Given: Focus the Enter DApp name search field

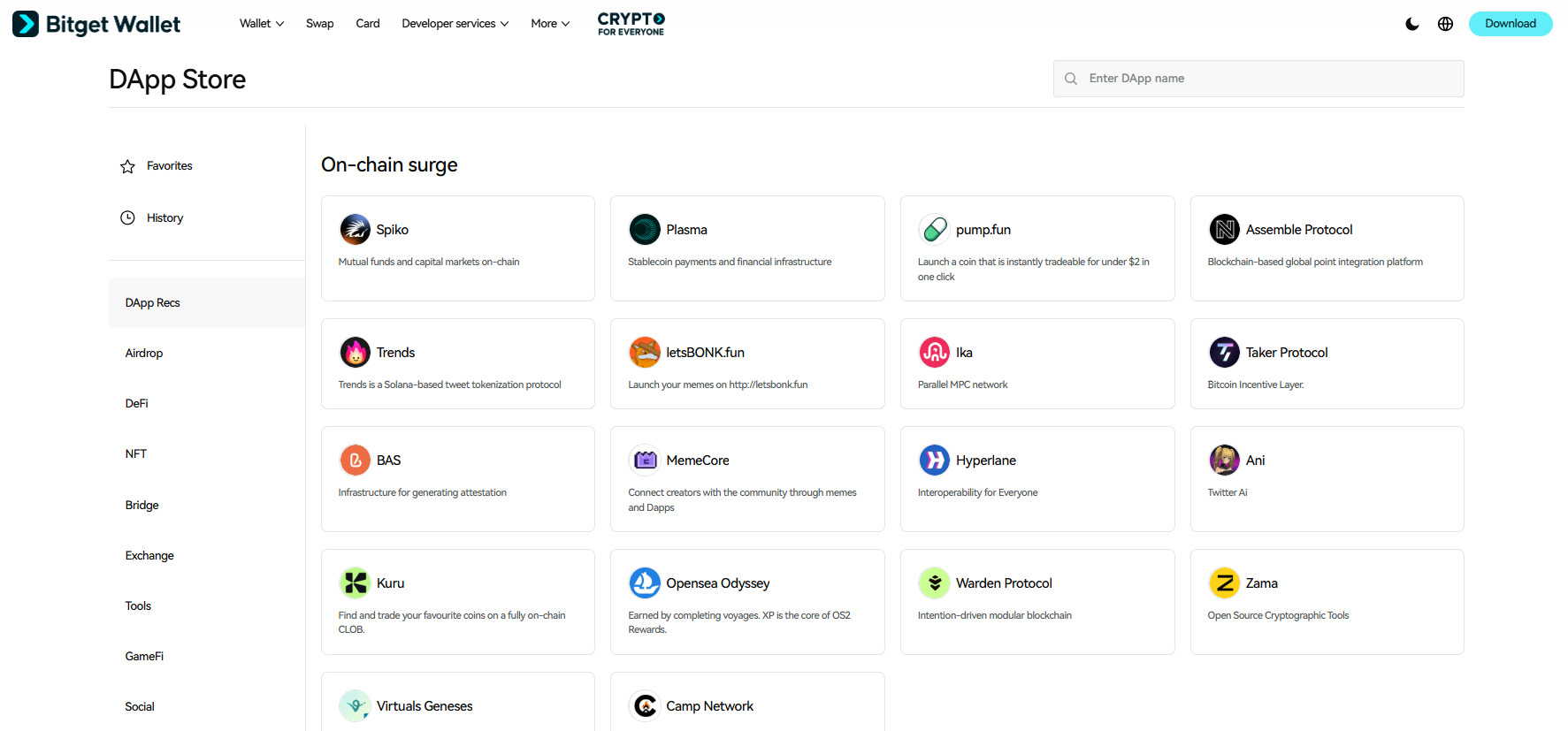Looking at the screenshot, I should 1258,79.
